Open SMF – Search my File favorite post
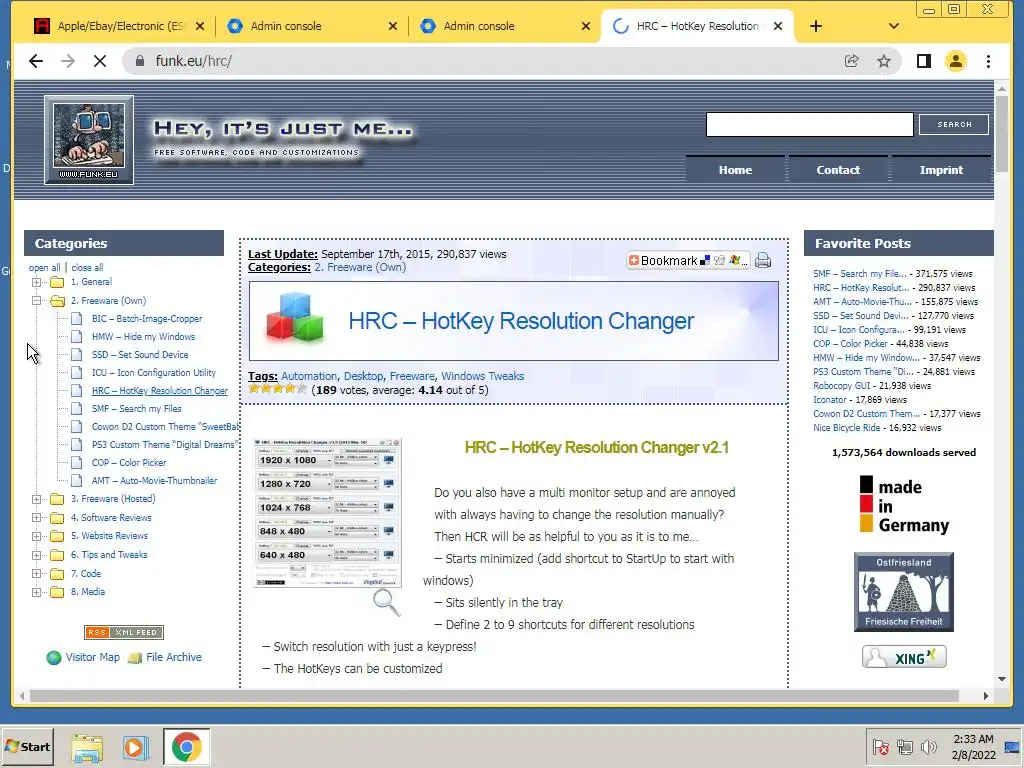Screen dimensions: 1024x768 [x=859, y=274]
